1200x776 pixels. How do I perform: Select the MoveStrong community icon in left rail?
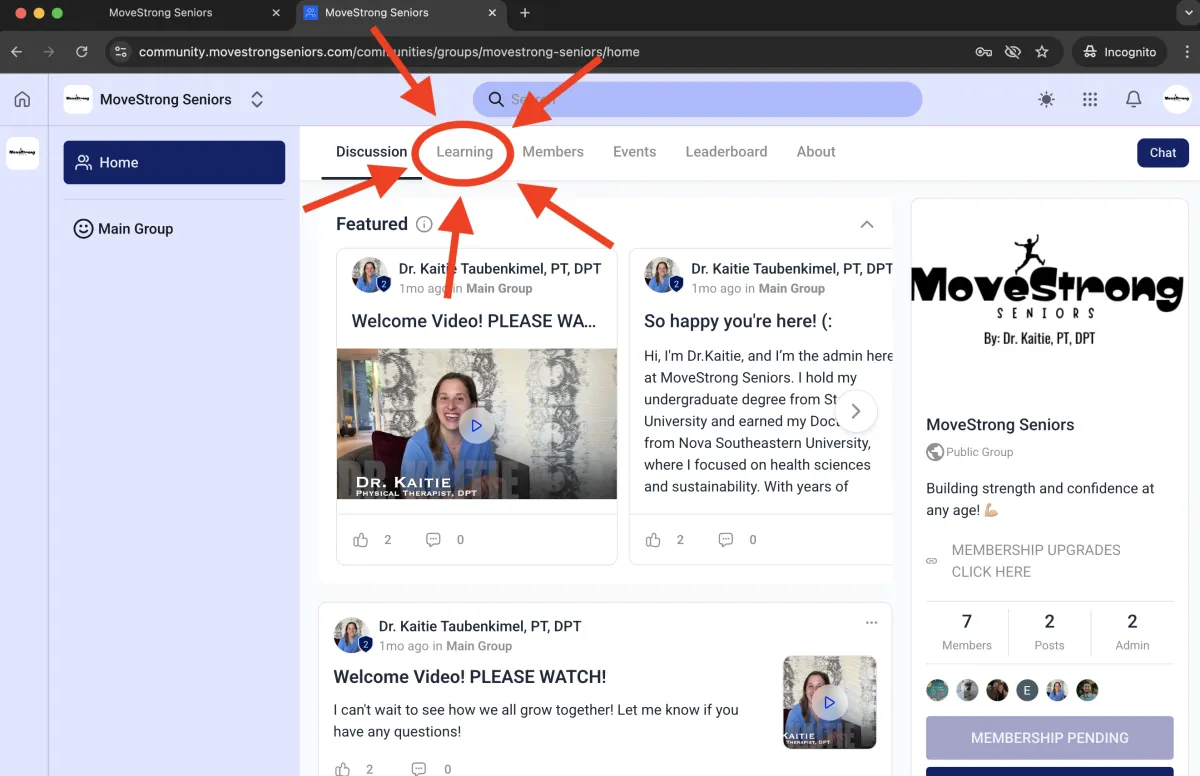coord(22,153)
